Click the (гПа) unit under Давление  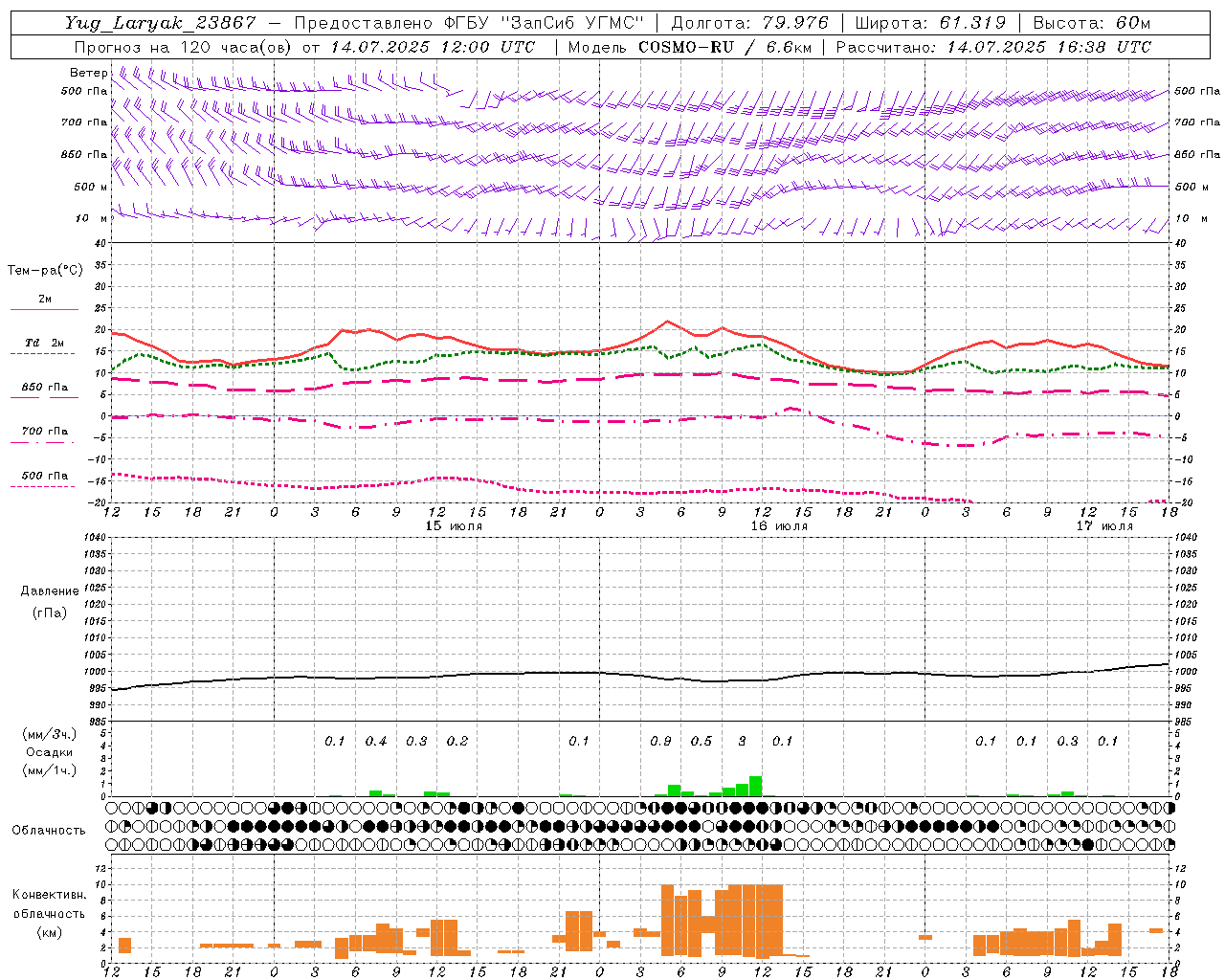click(50, 612)
